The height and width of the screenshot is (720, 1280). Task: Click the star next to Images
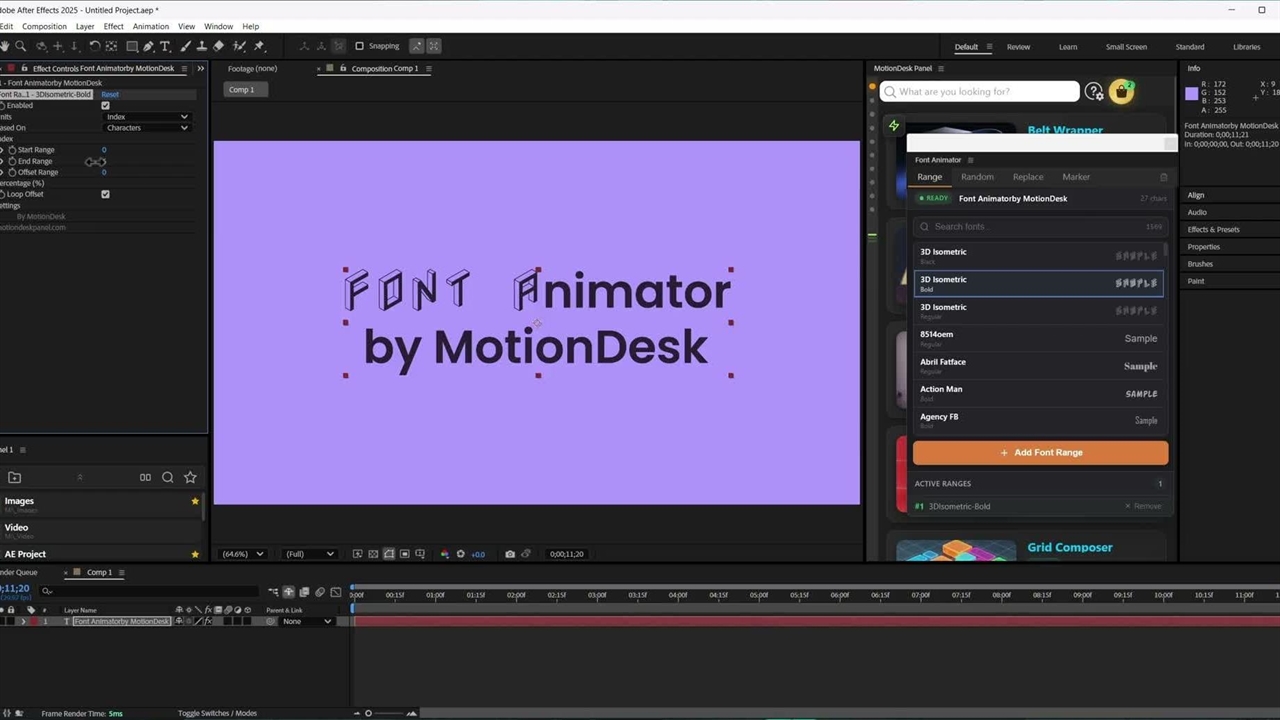195,501
